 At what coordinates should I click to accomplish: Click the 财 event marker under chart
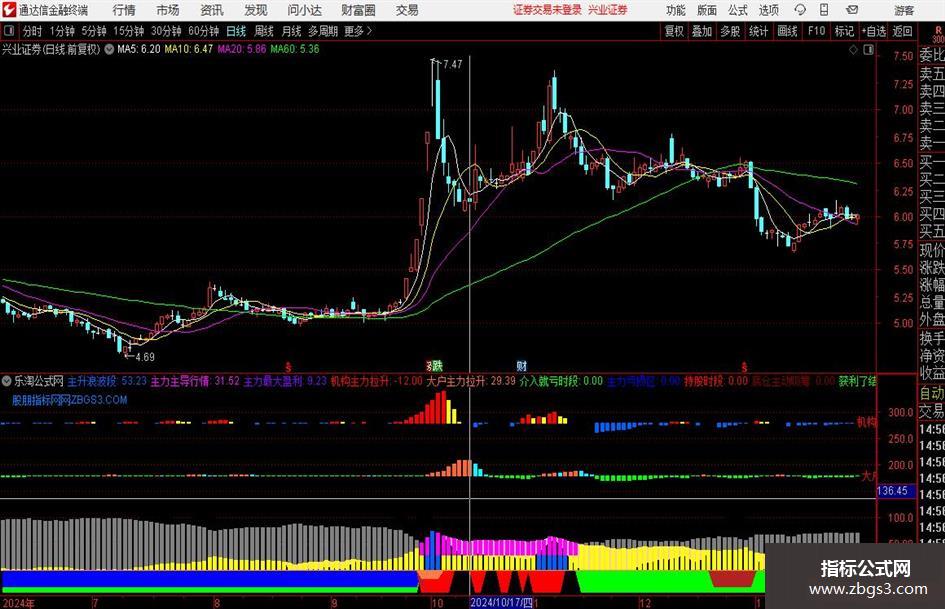pos(522,365)
